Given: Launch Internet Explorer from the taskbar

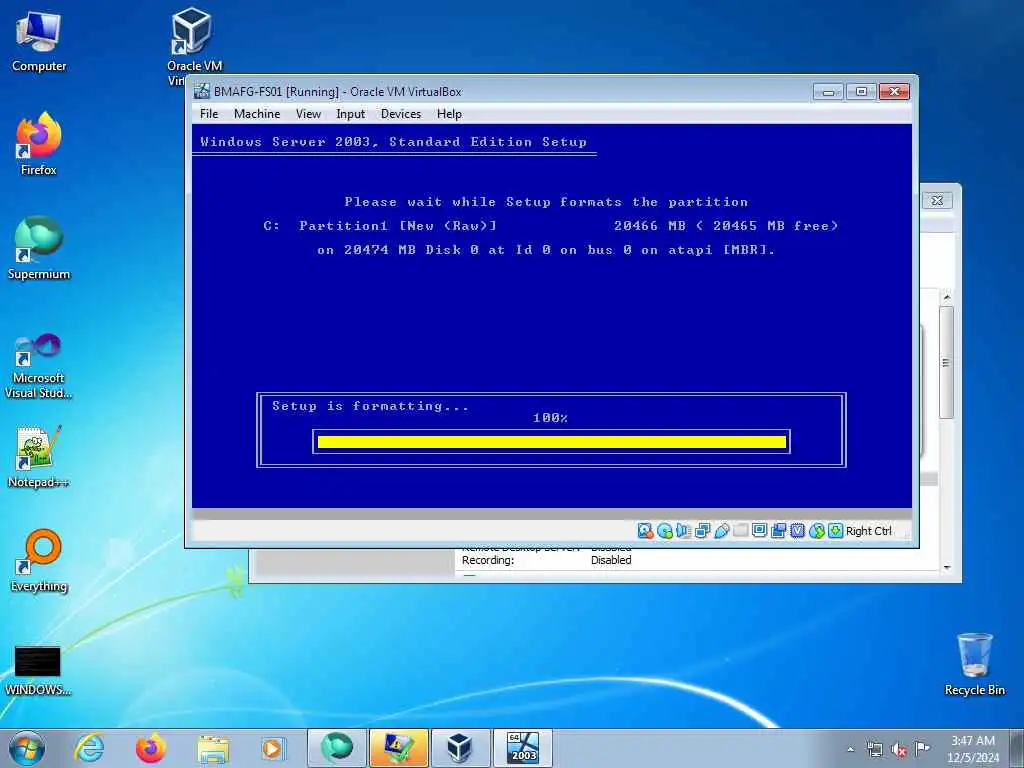Looking at the screenshot, I should pos(89,748).
